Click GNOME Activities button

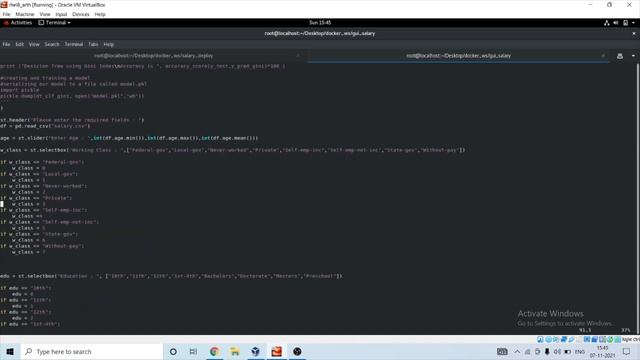[x=18, y=23]
